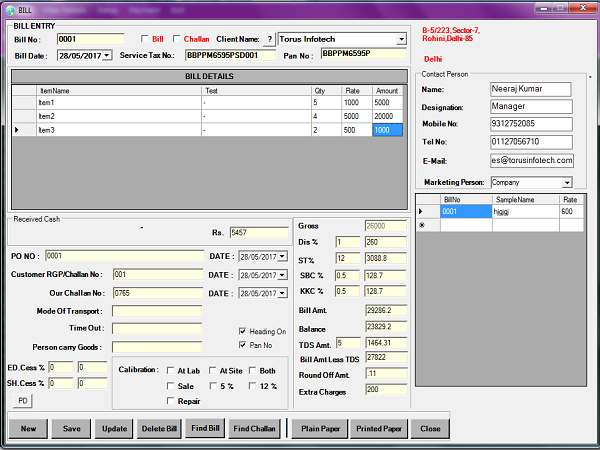
Task: Uncheck the Pan No checkbox
Action: (242, 345)
